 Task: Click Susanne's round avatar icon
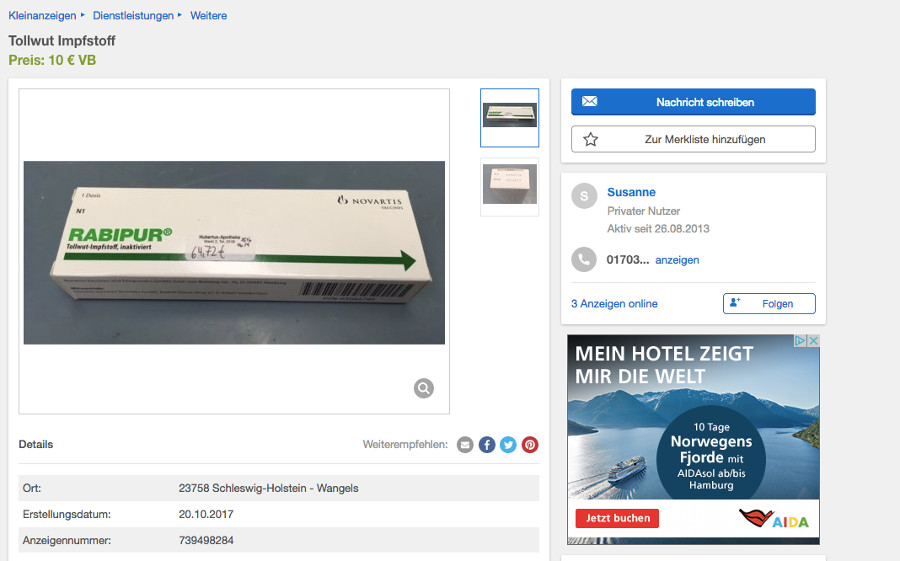click(583, 196)
